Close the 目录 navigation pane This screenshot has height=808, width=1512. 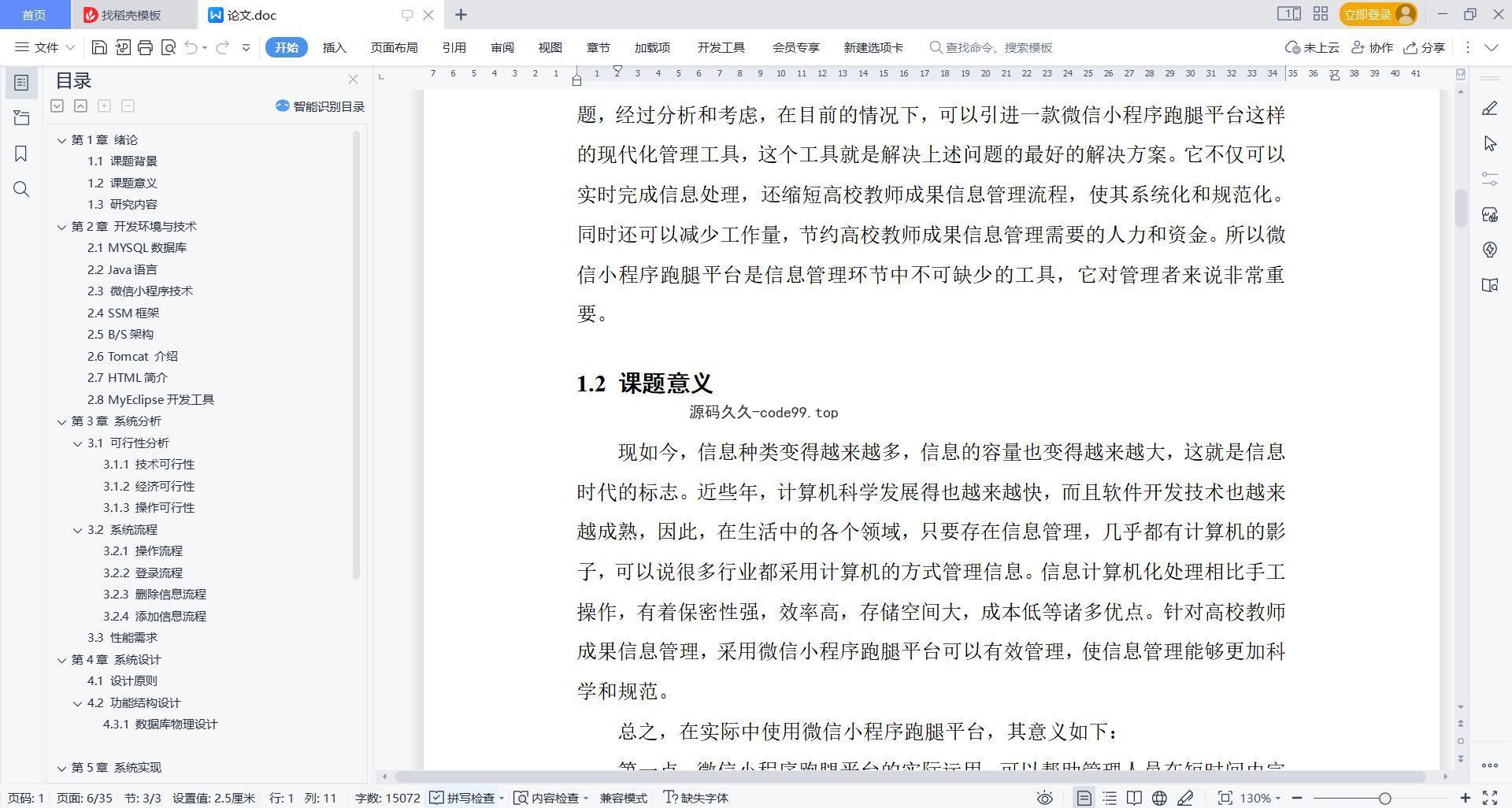click(353, 80)
